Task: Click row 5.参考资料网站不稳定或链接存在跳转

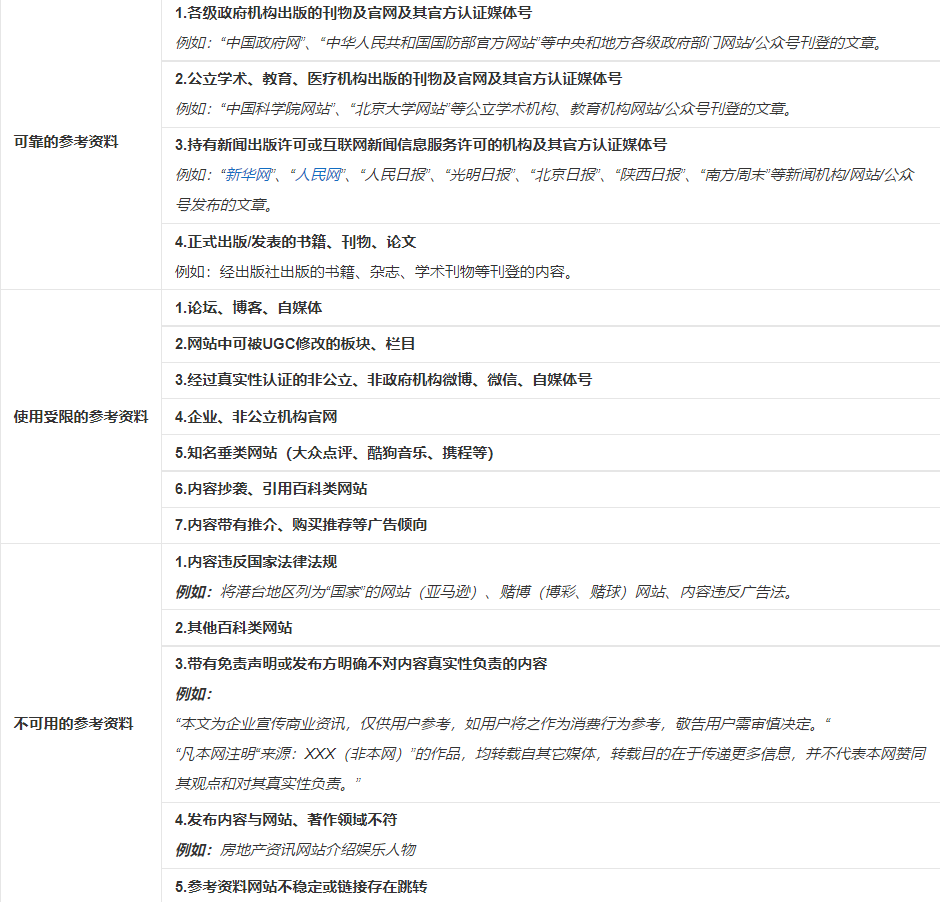Action: (x=550, y=886)
